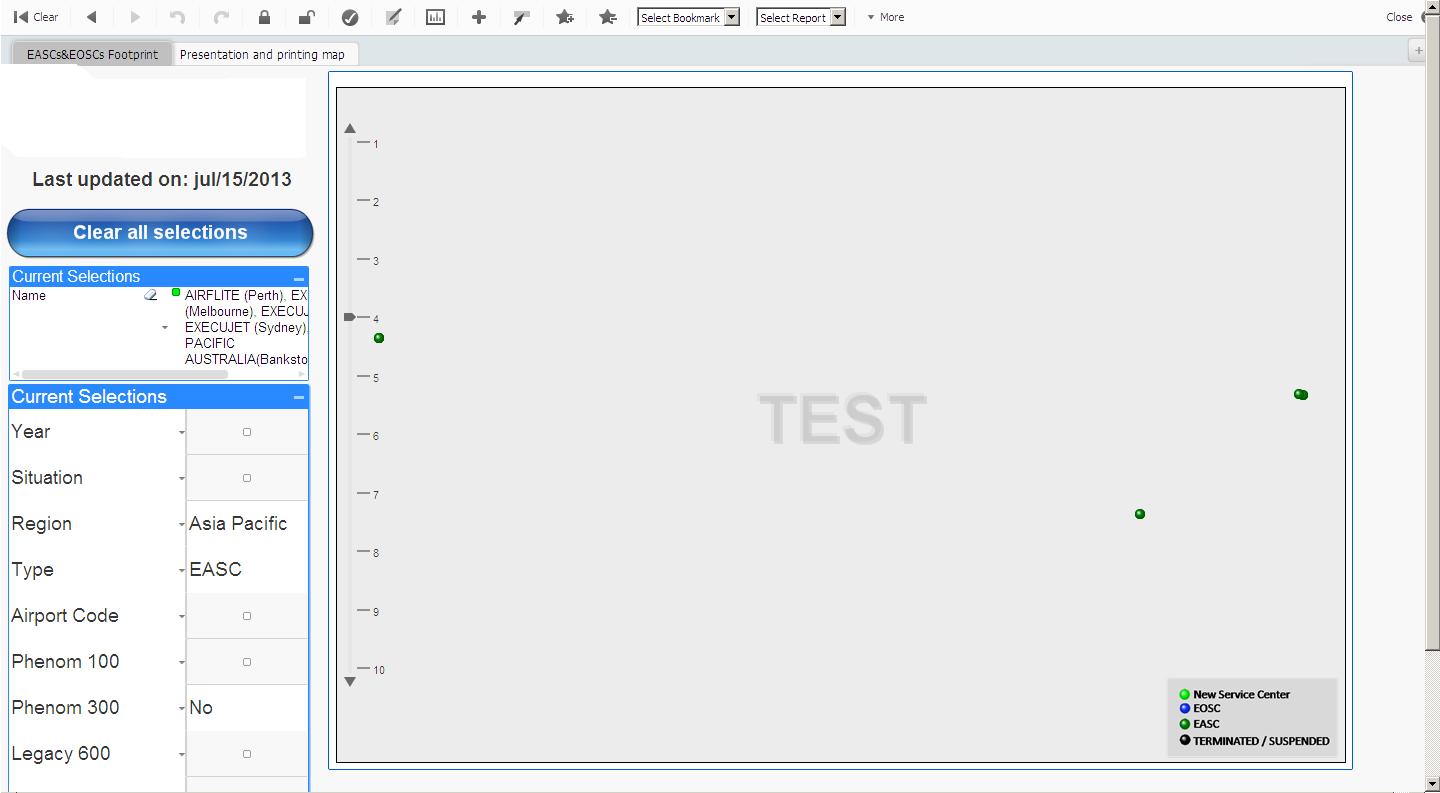Click the slanted tool icon before the stars
The height and width of the screenshot is (793, 1440).
pos(521,17)
